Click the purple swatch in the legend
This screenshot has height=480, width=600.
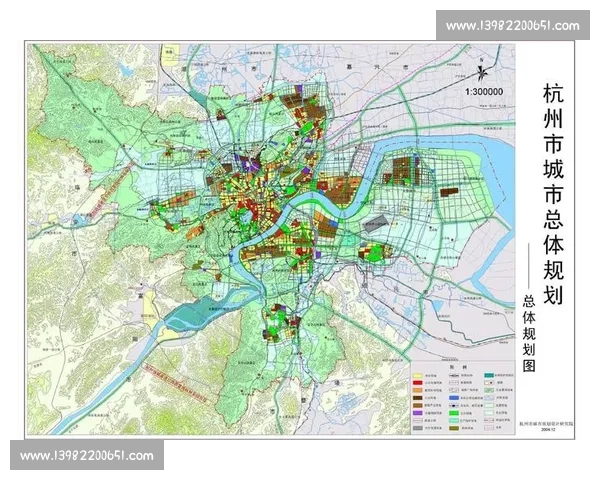point(417,413)
